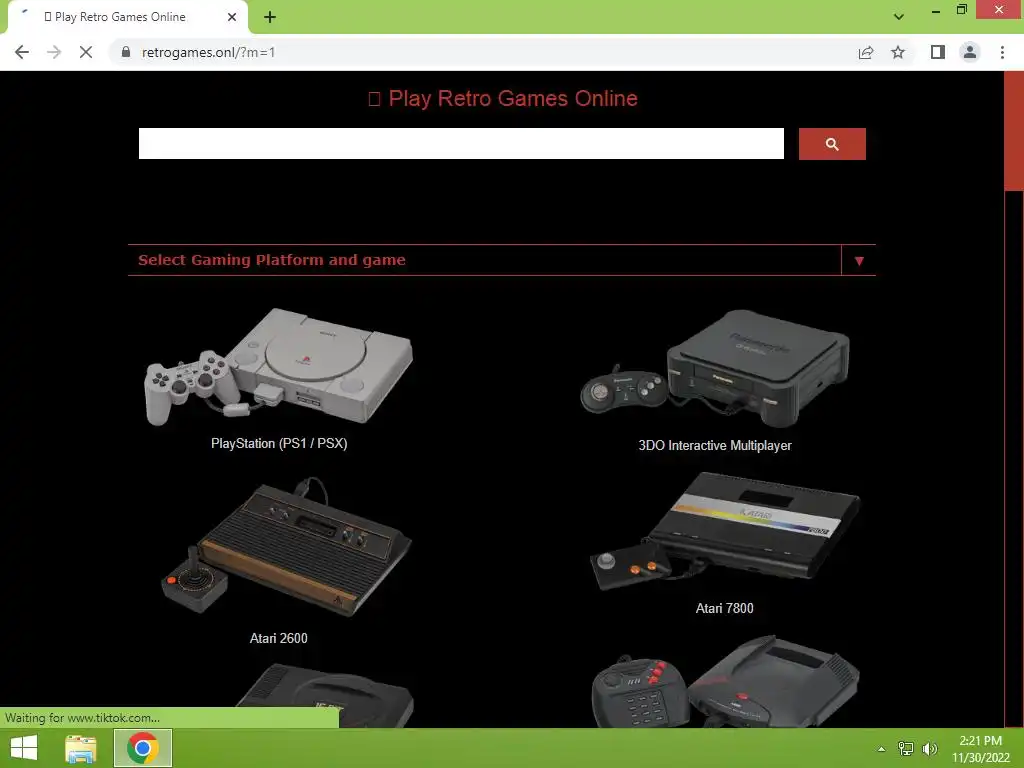The height and width of the screenshot is (768, 1024).
Task: Open Chrome three-dot menu
Action: point(1002,52)
